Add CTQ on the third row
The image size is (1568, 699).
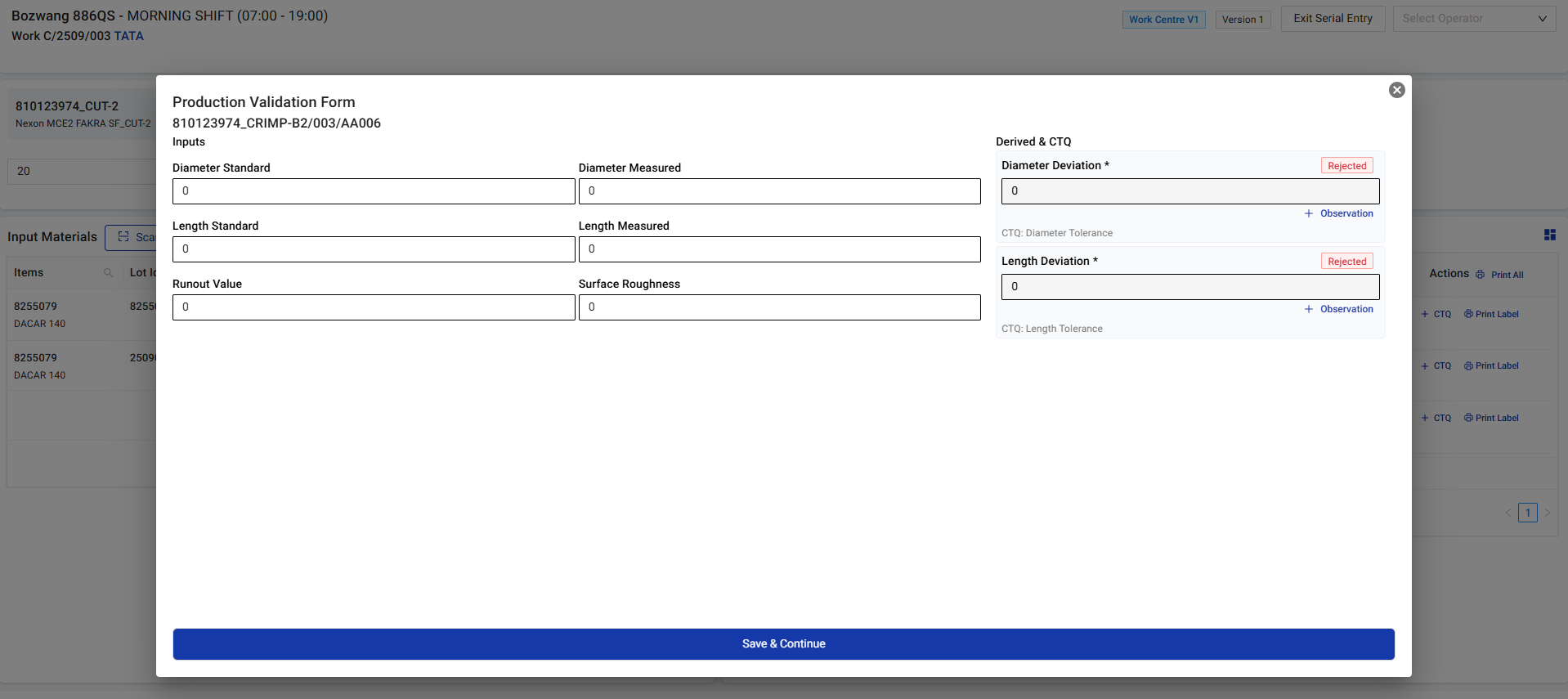click(1436, 418)
